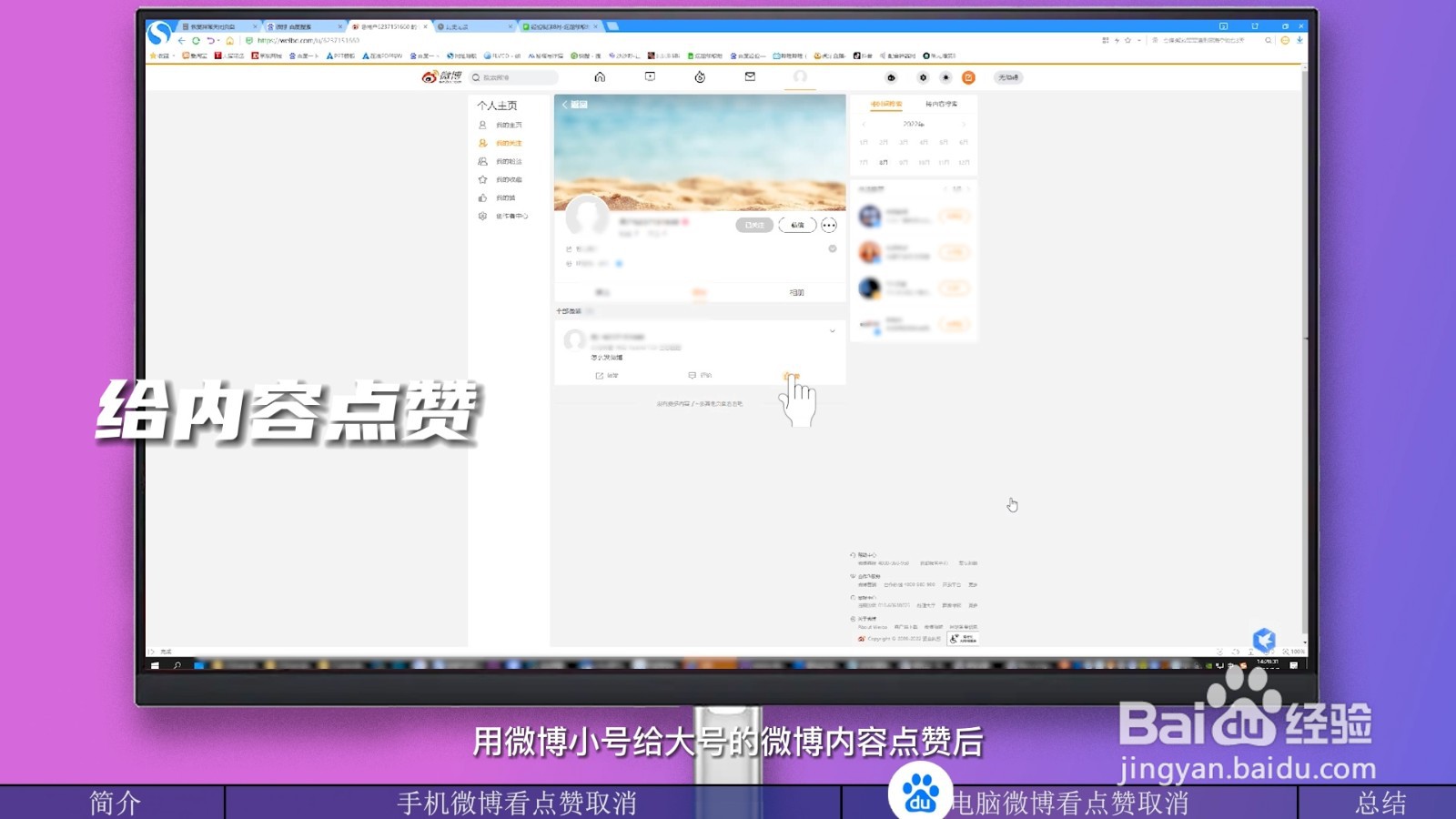The width and height of the screenshot is (1456, 819).
Task: Select 8月 in the month grid
Action: coord(884,162)
